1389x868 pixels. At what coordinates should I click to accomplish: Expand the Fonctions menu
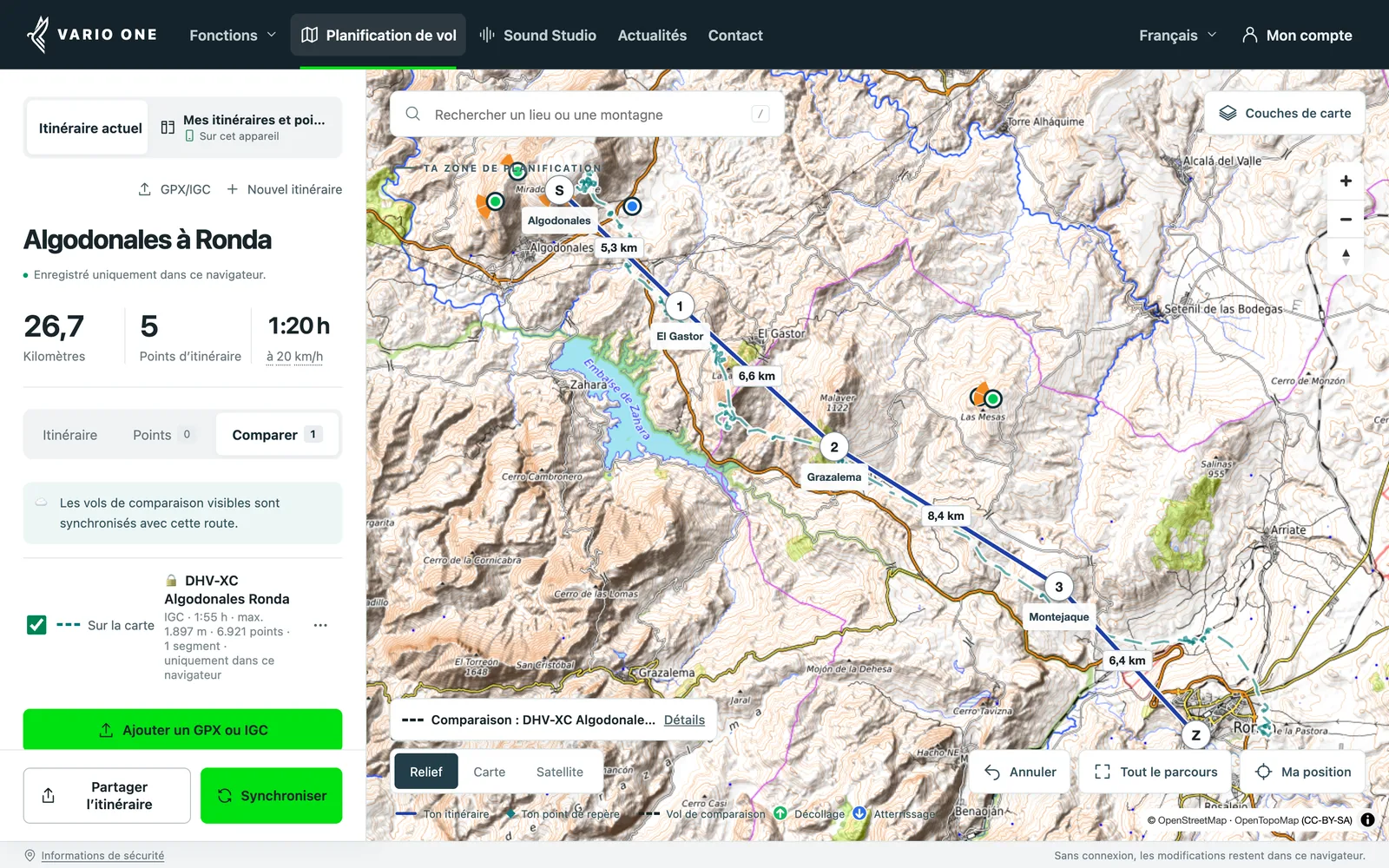click(233, 35)
